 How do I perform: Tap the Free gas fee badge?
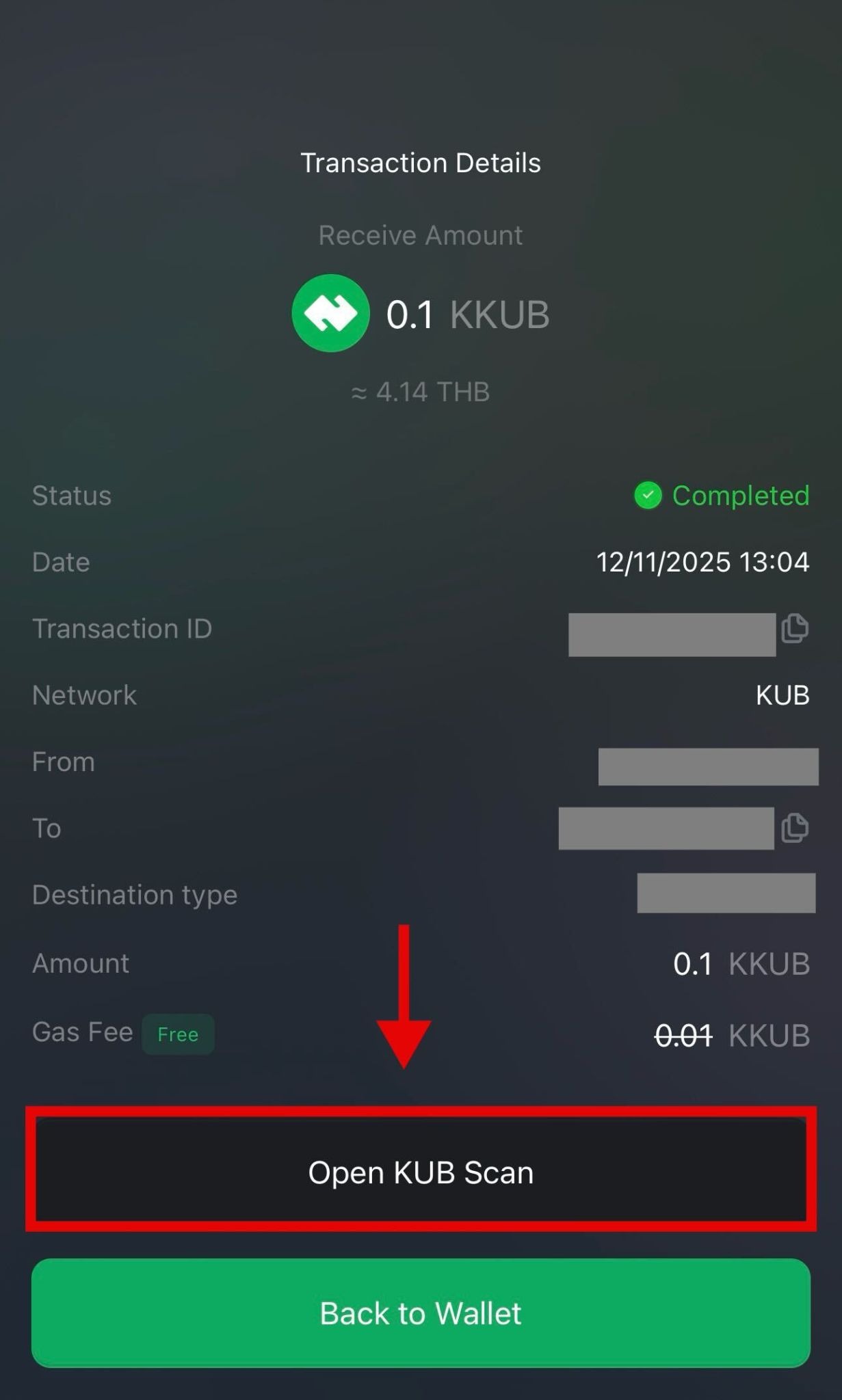[x=178, y=1034]
